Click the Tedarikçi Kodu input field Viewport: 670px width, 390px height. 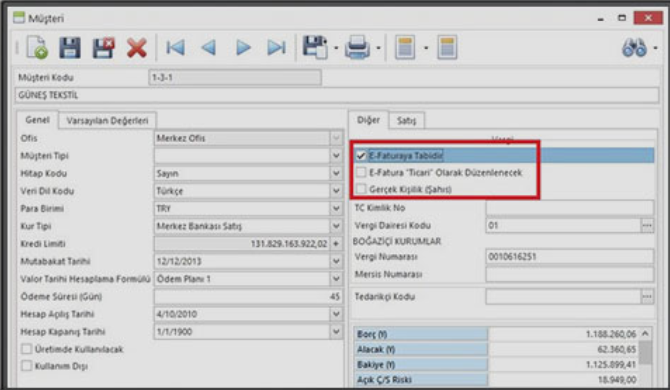pos(563,296)
